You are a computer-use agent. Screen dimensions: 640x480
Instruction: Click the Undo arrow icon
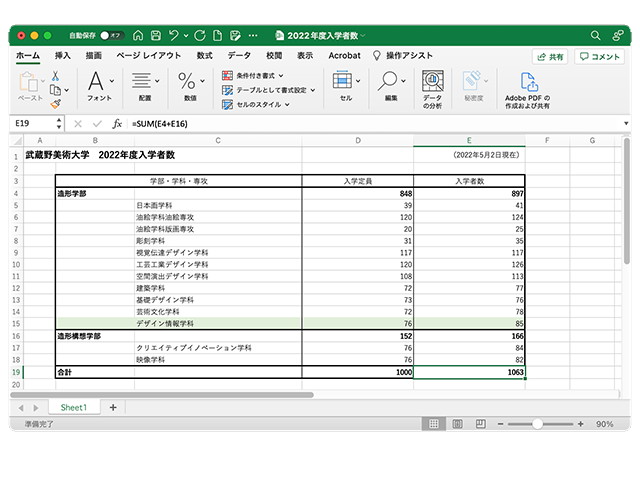click(174, 36)
